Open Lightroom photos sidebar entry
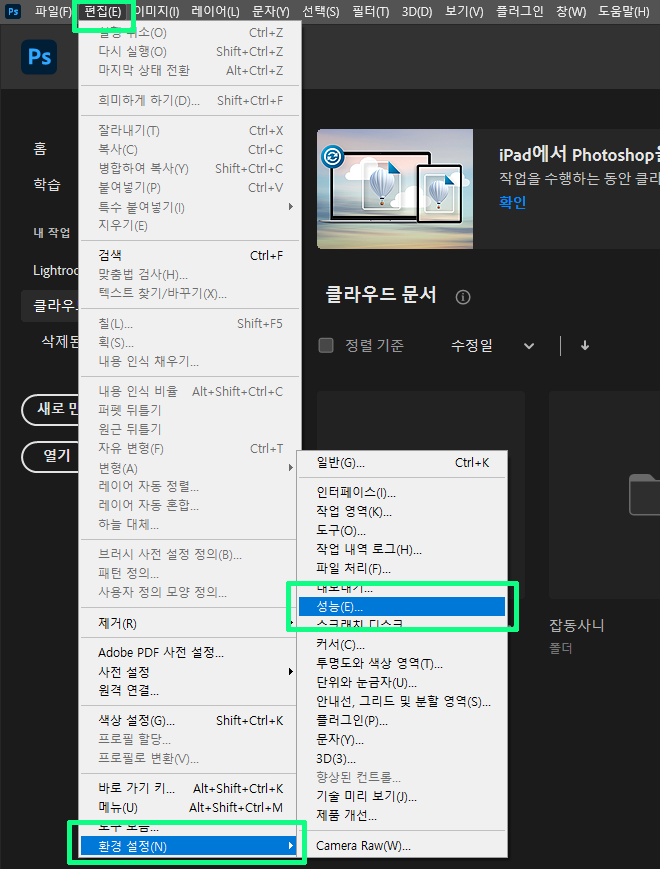660x869 pixels. (x=55, y=270)
